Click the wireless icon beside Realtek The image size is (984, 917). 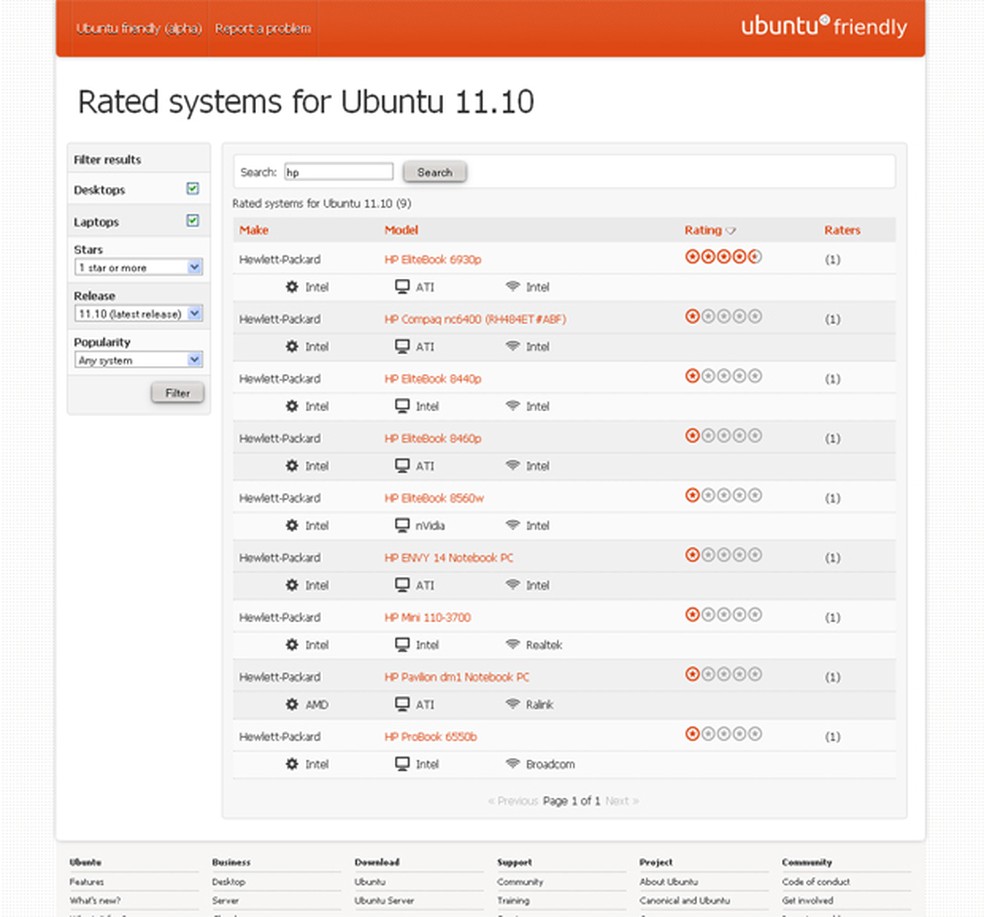click(x=513, y=645)
